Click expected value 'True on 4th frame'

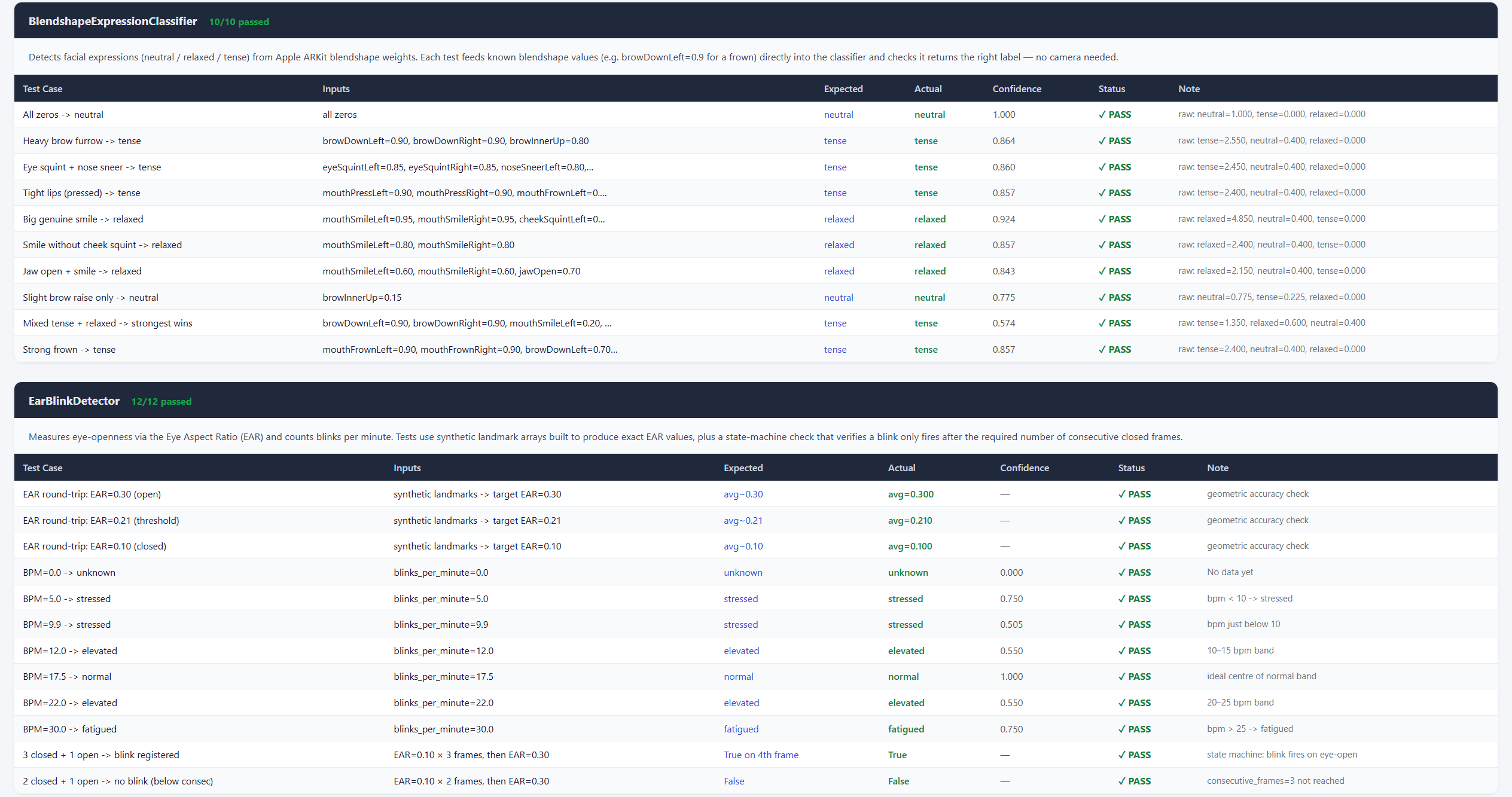coord(761,755)
